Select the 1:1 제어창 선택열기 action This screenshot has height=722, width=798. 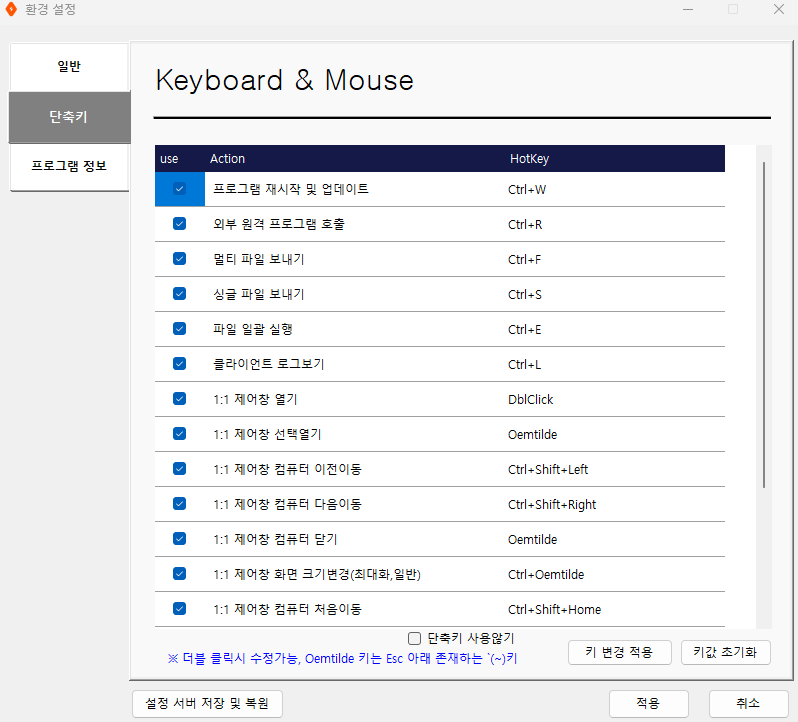coord(267,435)
